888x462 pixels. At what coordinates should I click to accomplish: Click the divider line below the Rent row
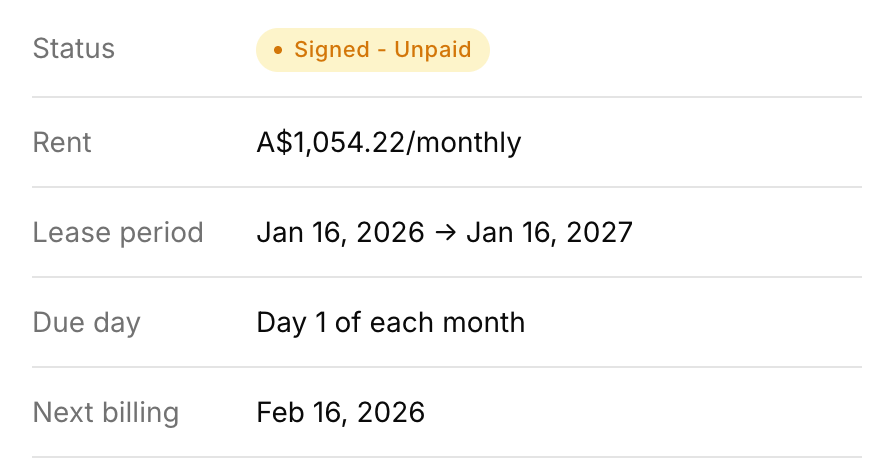pos(446,187)
